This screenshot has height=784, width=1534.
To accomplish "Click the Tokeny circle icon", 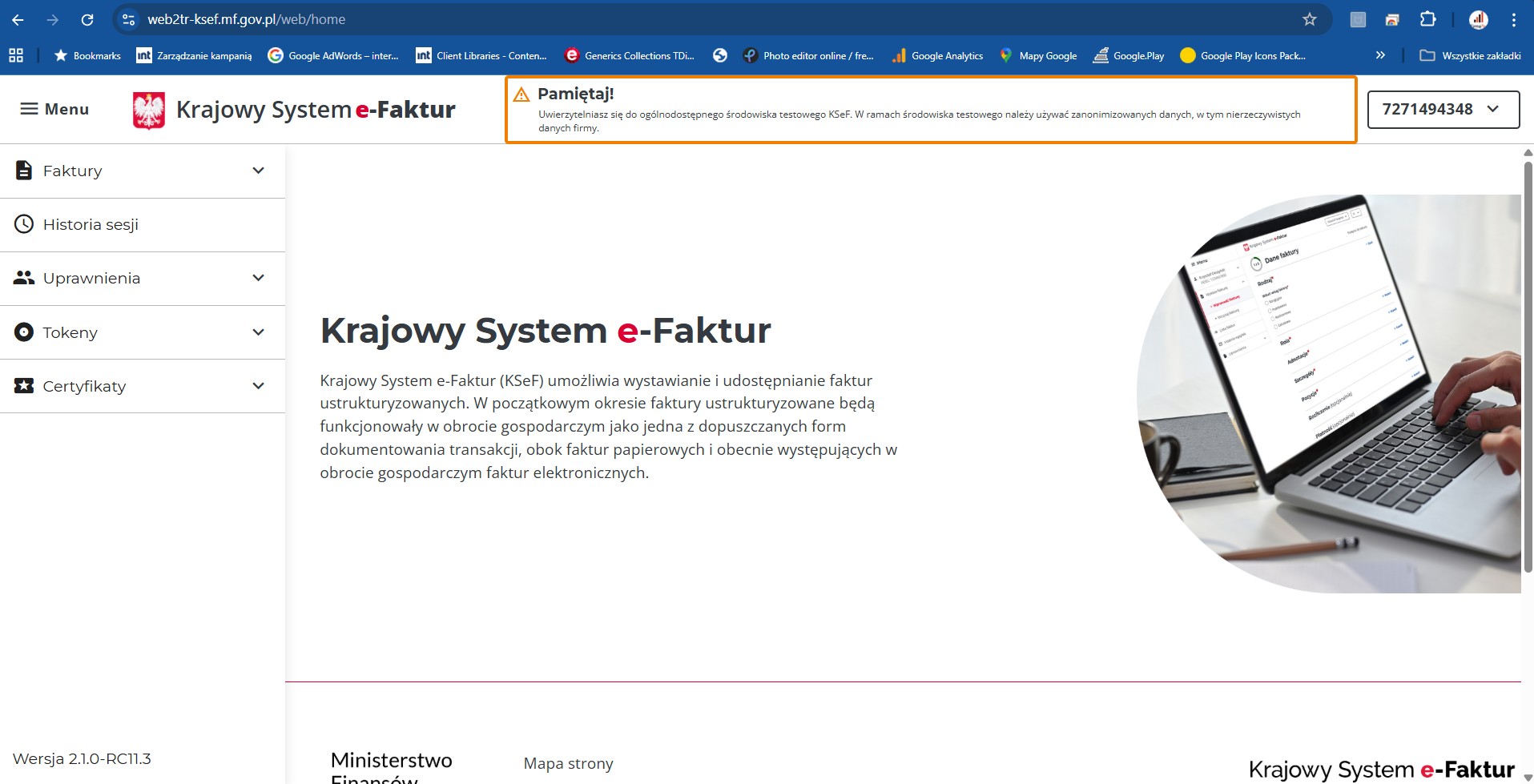I will [24, 332].
